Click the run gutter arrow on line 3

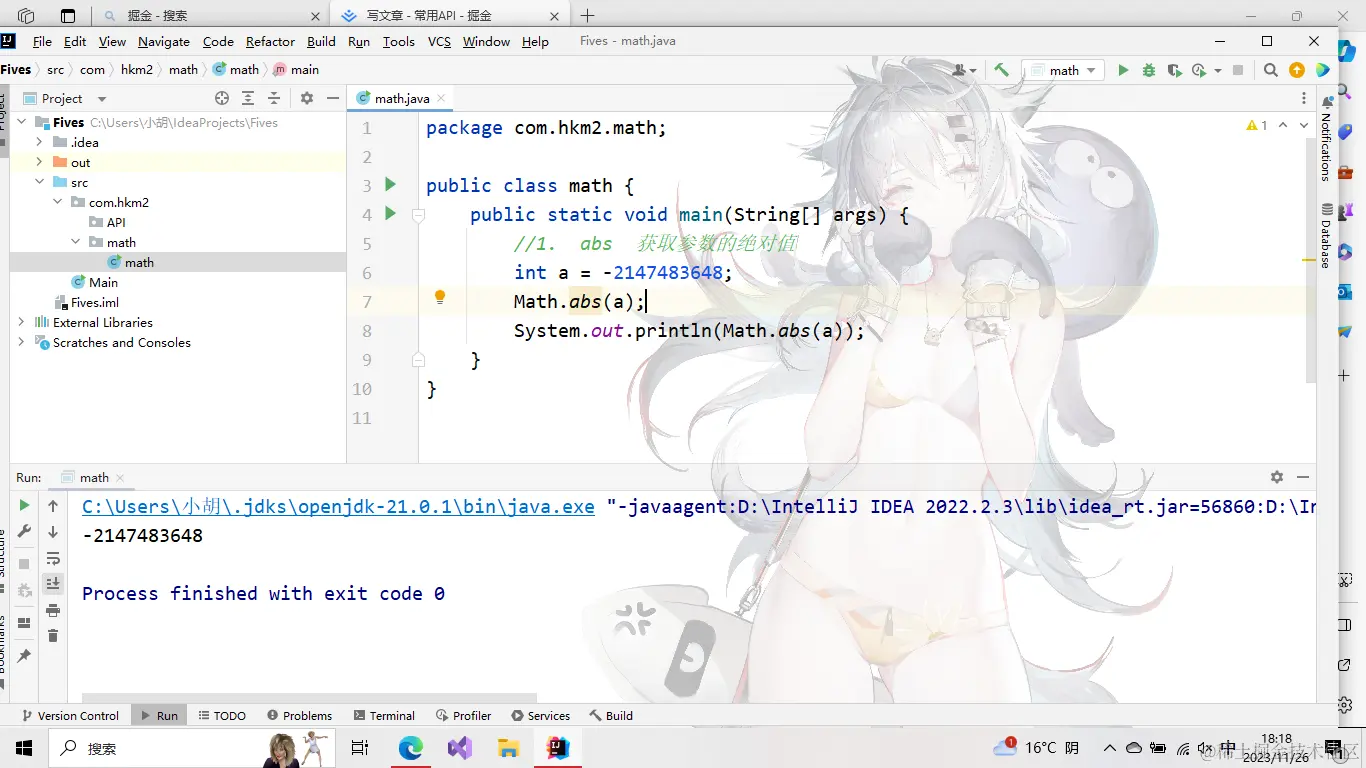pos(391,184)
